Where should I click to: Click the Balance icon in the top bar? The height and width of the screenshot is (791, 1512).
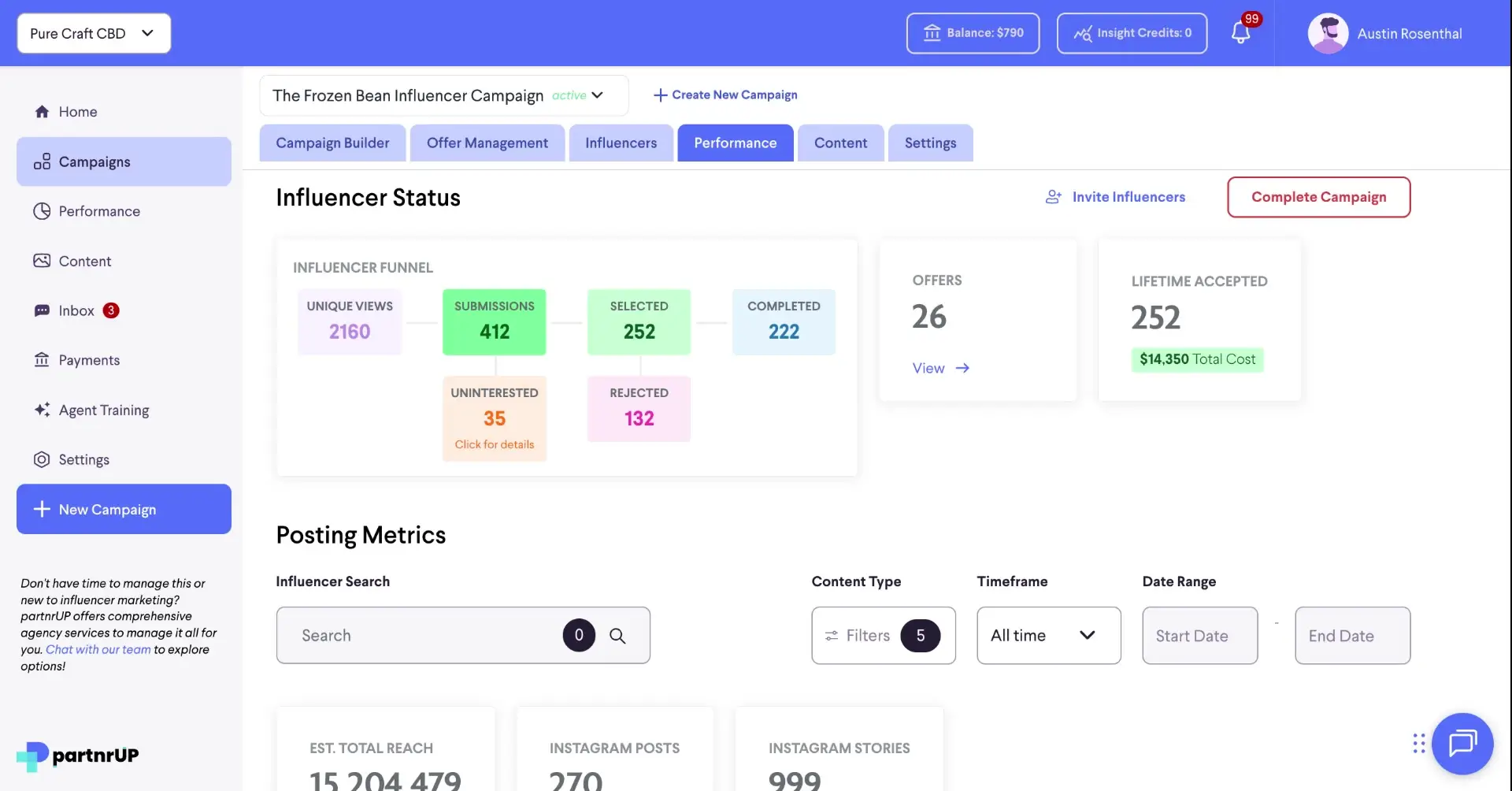[934, 33]
